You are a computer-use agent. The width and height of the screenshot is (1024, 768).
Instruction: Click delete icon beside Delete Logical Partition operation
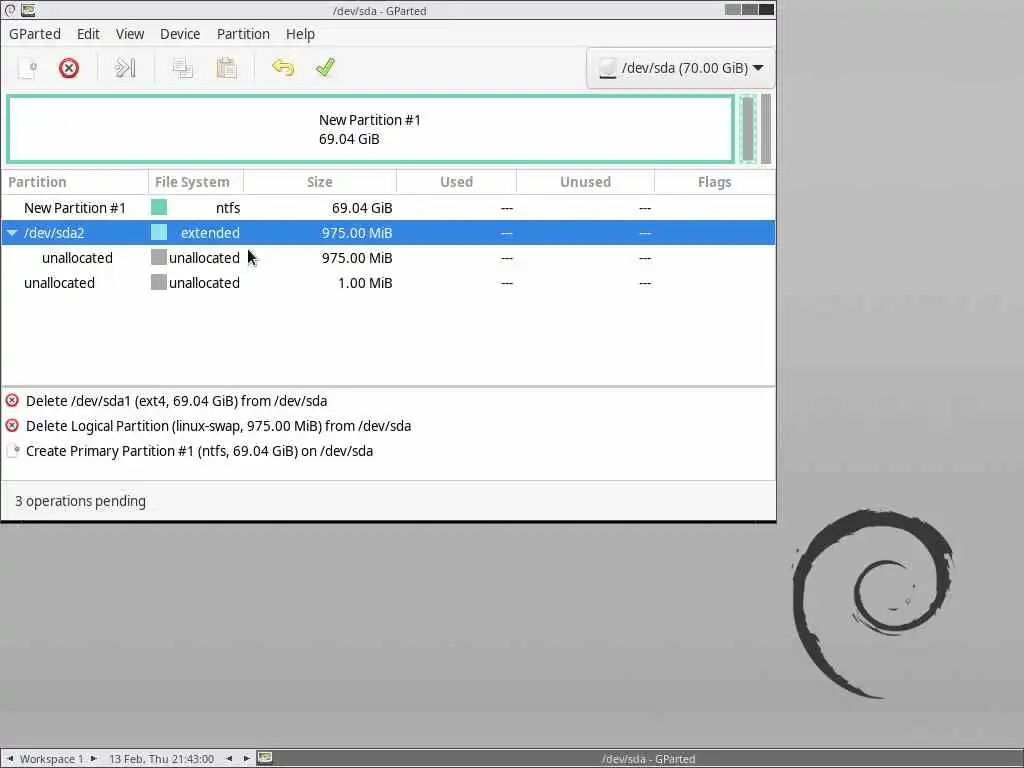12,426
